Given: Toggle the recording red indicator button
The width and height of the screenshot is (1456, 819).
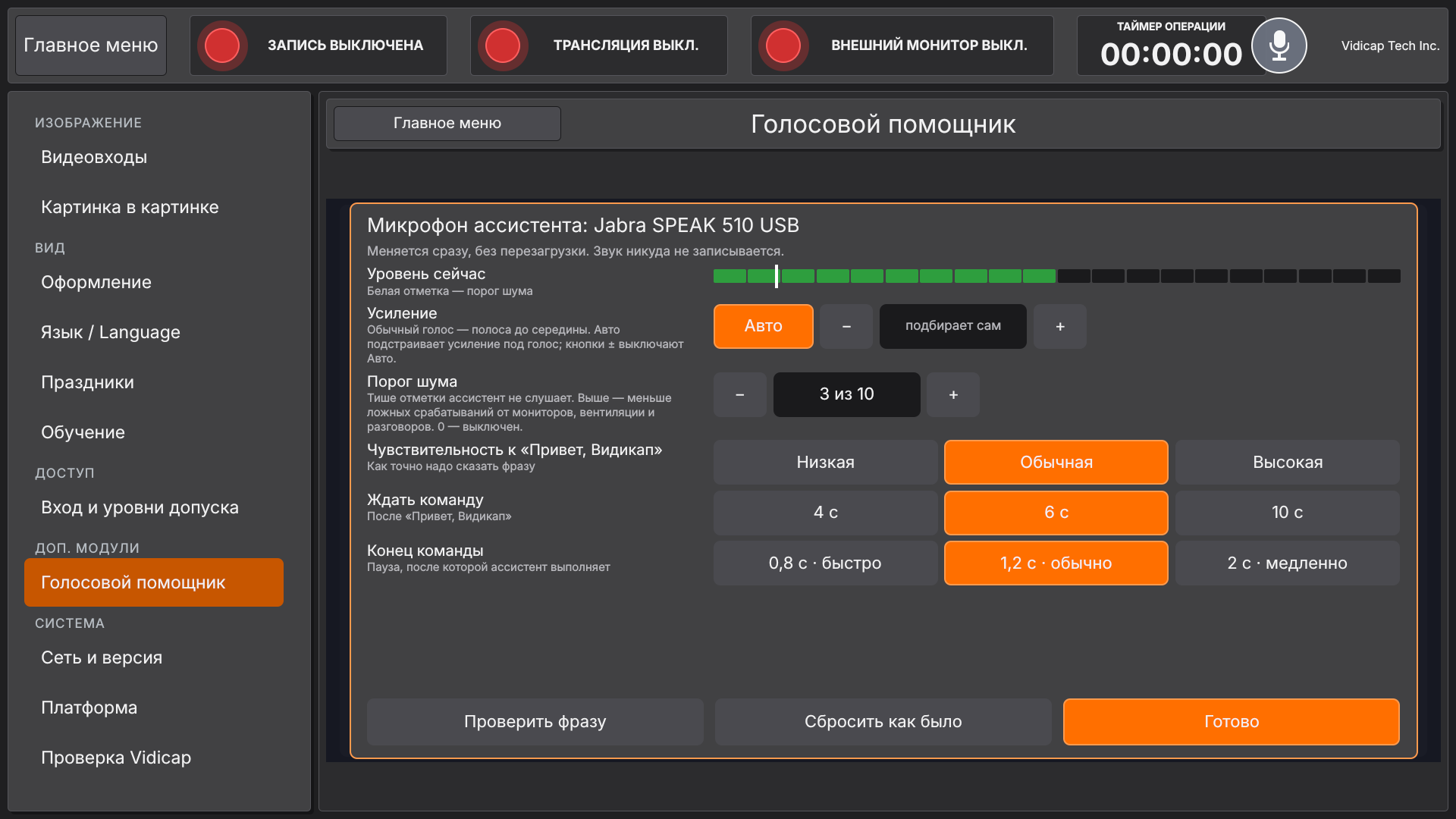Looking at the screenshot, I should (x=222, y=45).
